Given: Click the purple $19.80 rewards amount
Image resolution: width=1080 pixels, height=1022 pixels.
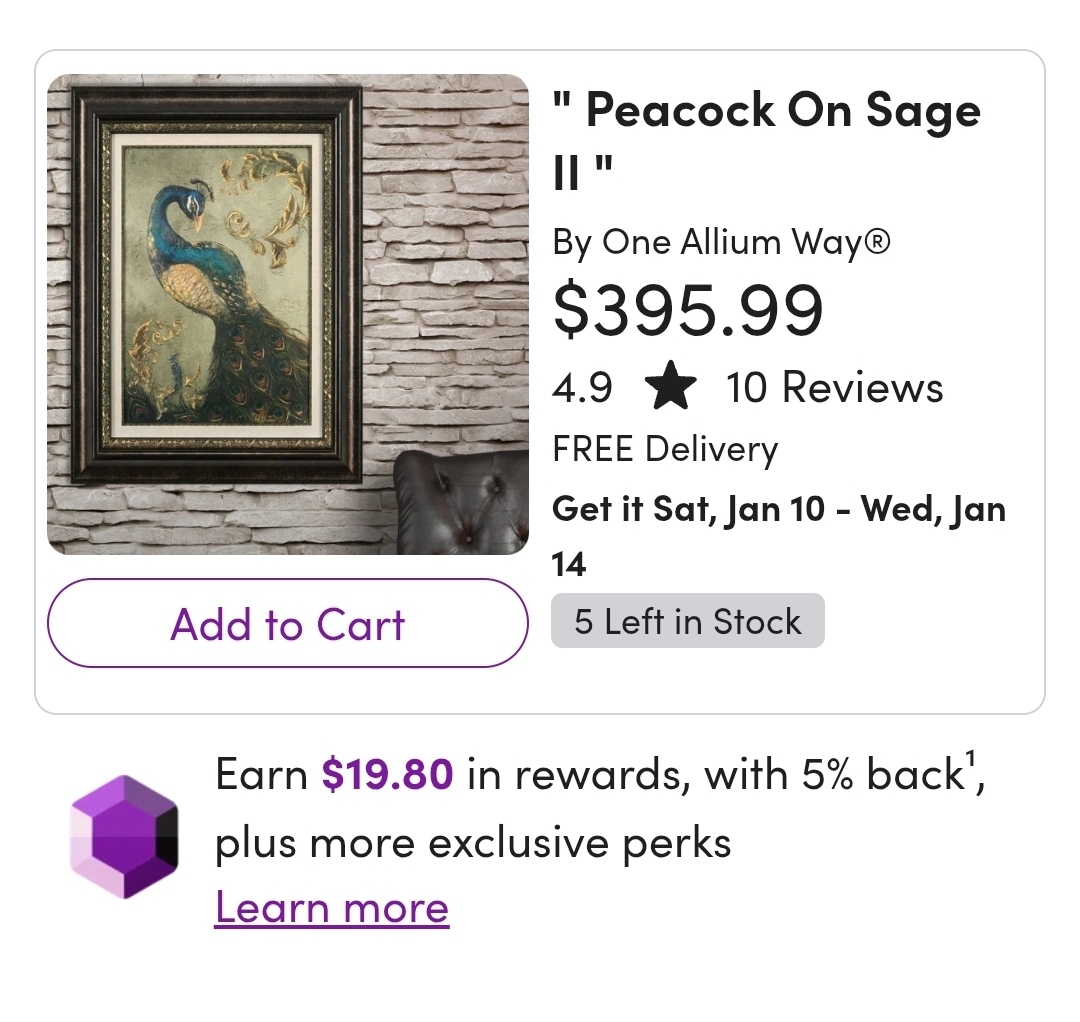Looking at the screenshot, I should click(x=388, y=775).
